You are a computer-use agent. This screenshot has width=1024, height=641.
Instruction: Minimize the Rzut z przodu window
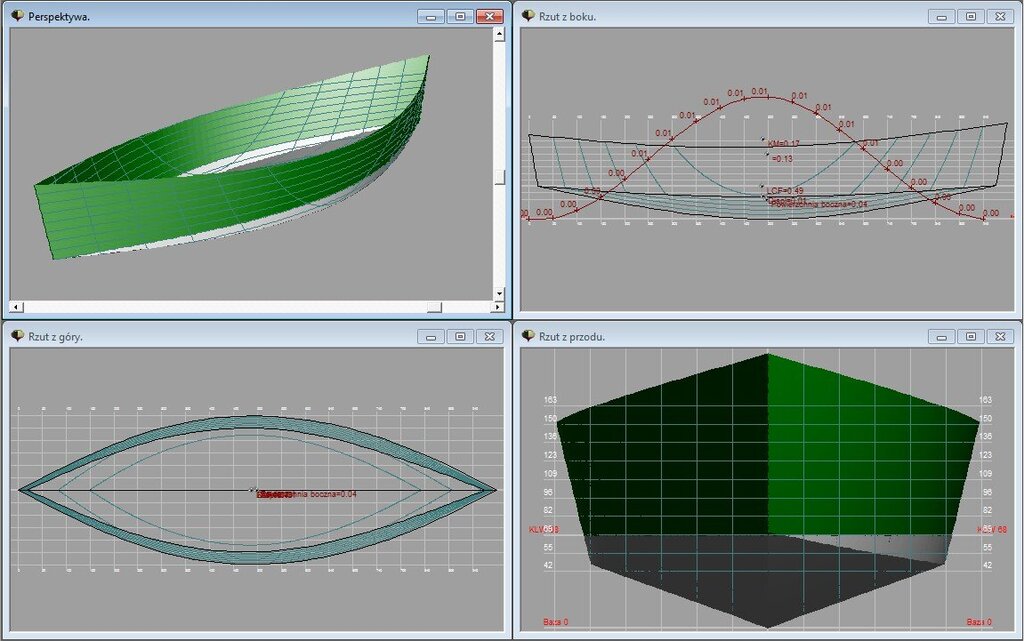pyautogui.click(x=941, y=337)
